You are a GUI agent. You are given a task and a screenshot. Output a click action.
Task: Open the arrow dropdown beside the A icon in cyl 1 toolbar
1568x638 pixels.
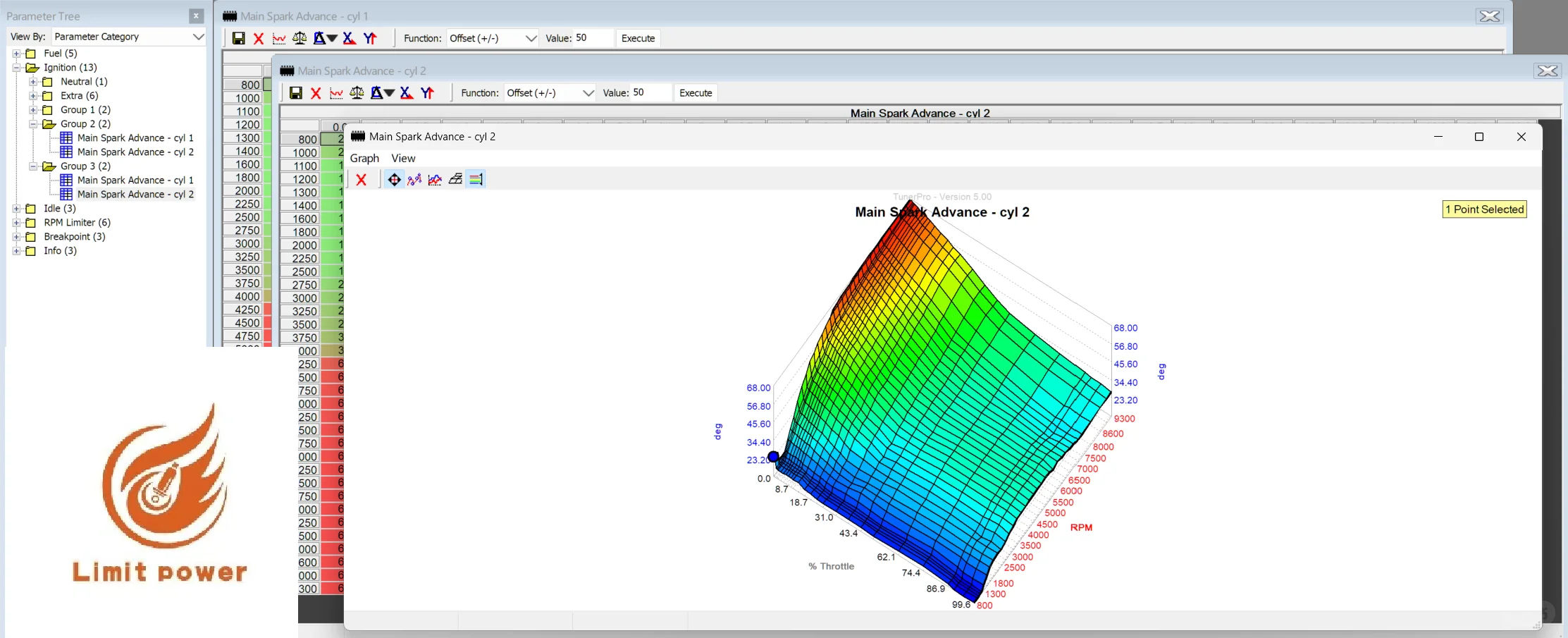coord(332,38)
